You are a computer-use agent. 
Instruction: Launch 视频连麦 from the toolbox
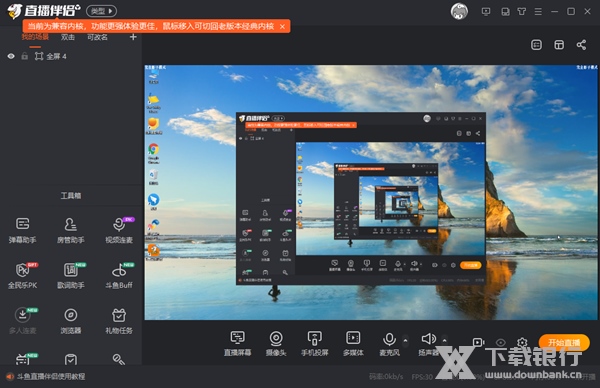[119, 230]
